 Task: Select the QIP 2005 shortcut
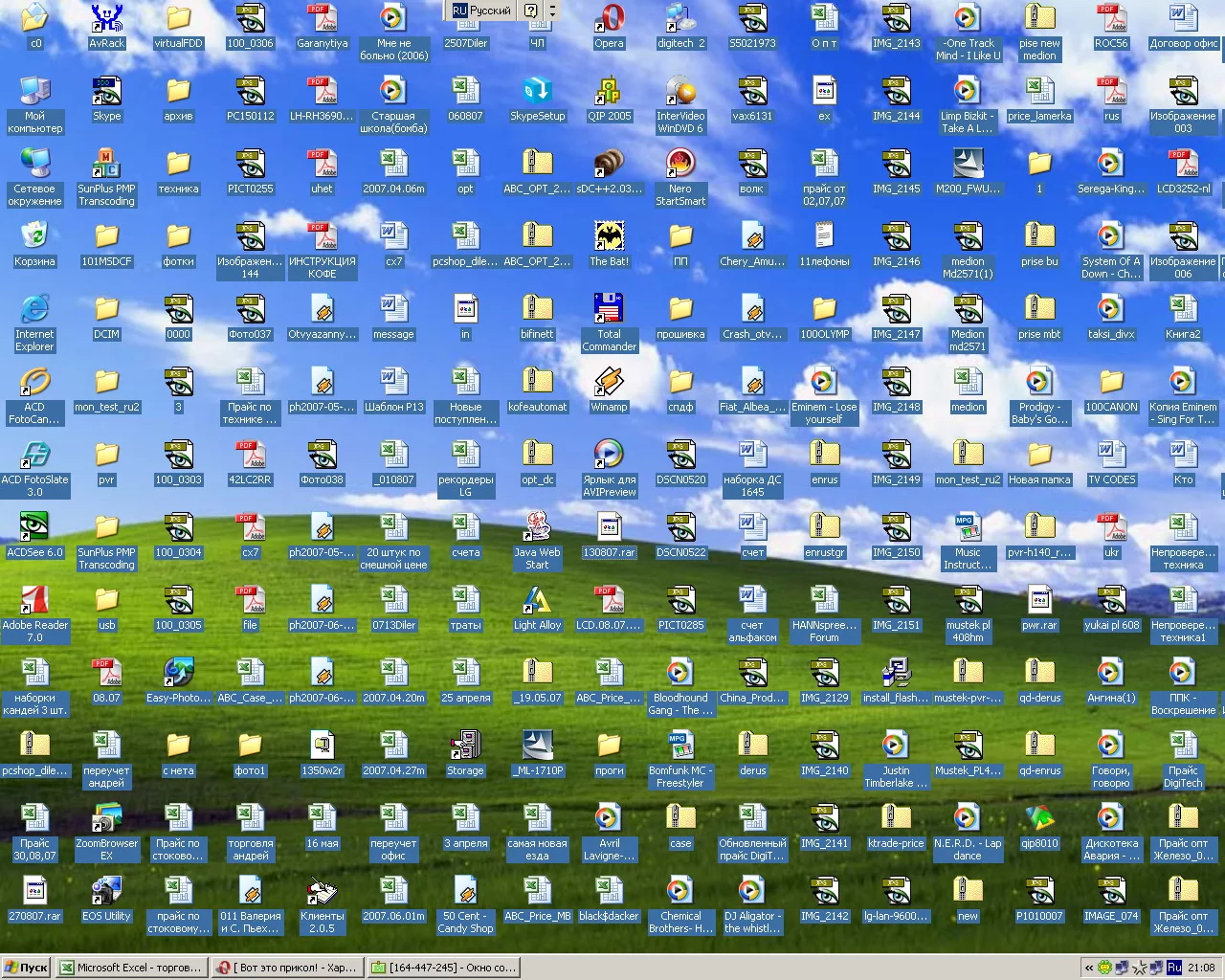(x=609, y=98)
